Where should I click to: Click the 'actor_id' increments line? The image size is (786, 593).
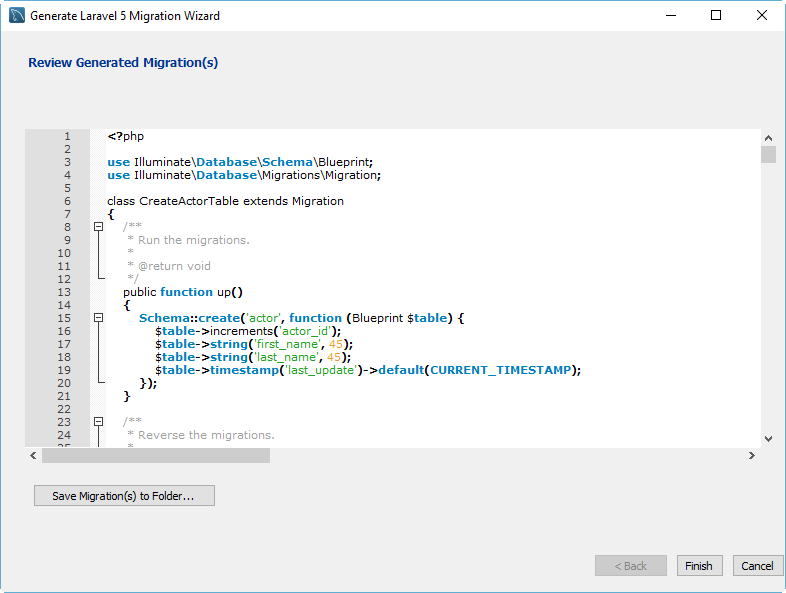[x=248, y=331]
